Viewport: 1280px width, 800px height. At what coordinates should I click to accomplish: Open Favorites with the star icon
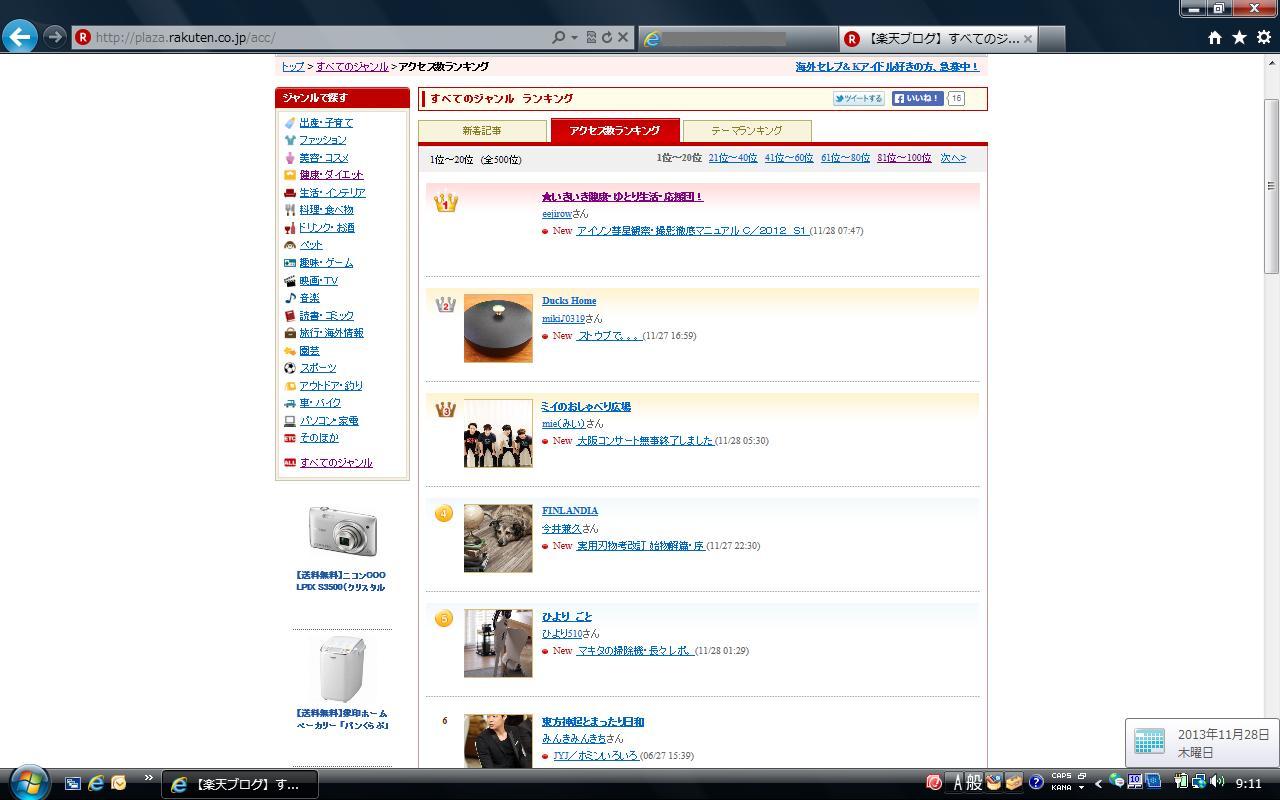tap(1239, 37)
